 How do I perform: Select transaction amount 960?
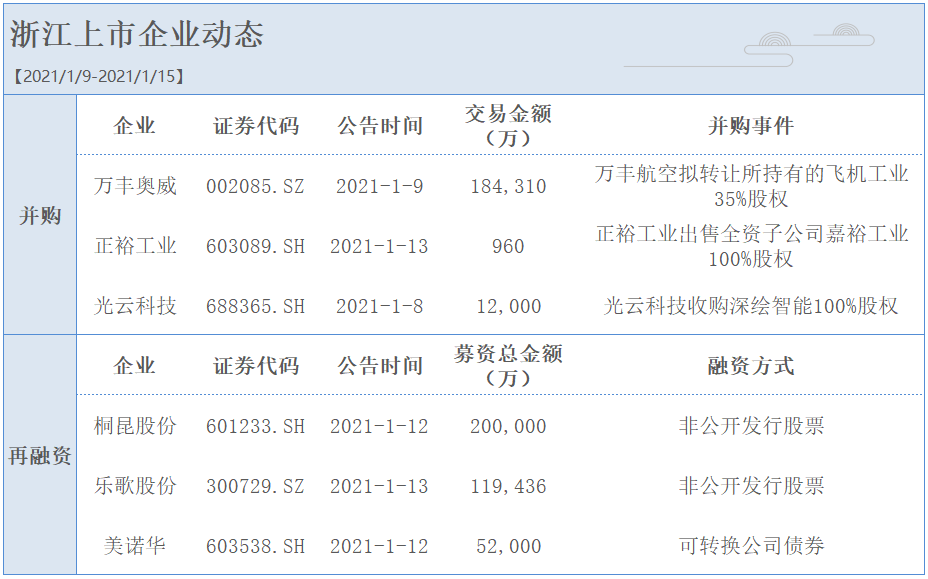coord(508,246)
